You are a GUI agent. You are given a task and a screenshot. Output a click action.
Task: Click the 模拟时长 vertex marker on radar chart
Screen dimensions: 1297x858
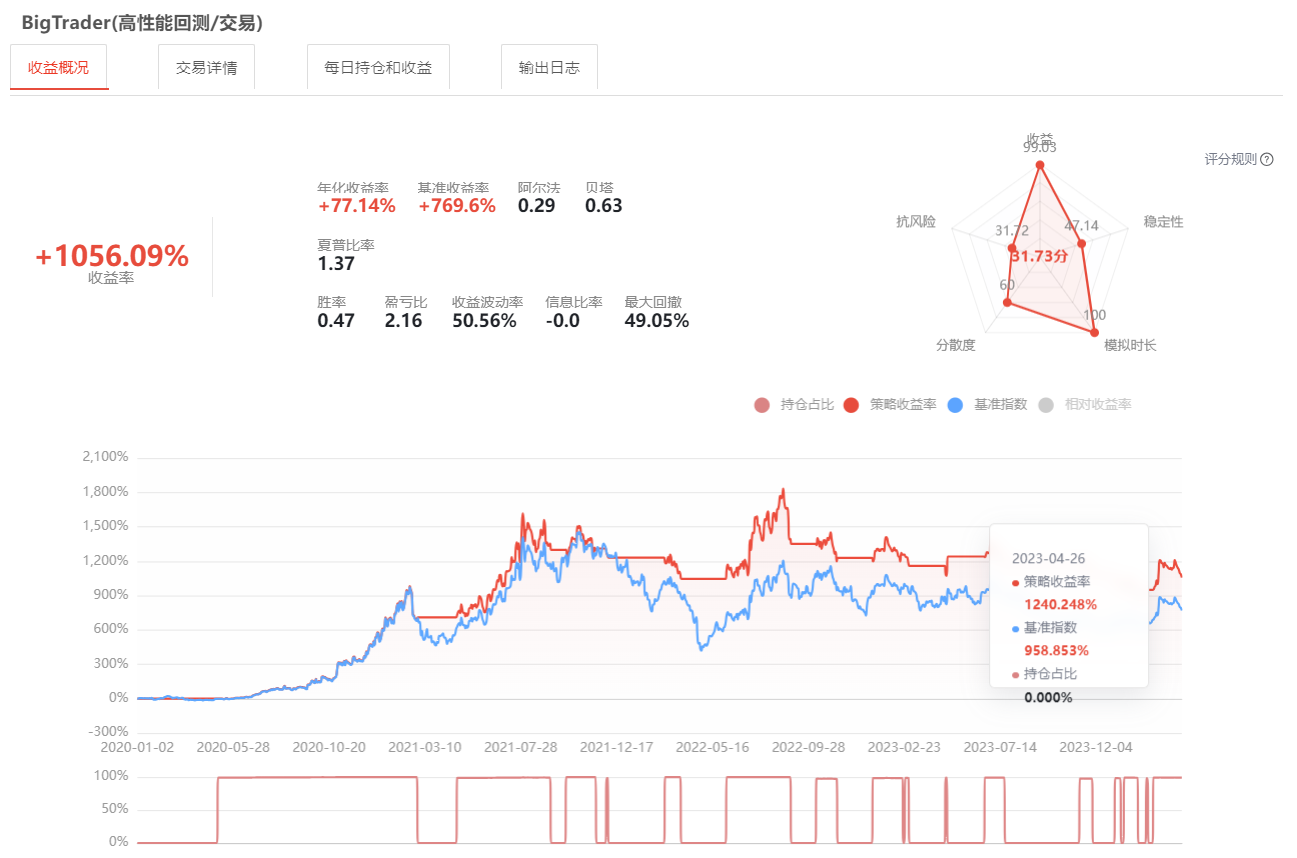tap(1094, 332)
